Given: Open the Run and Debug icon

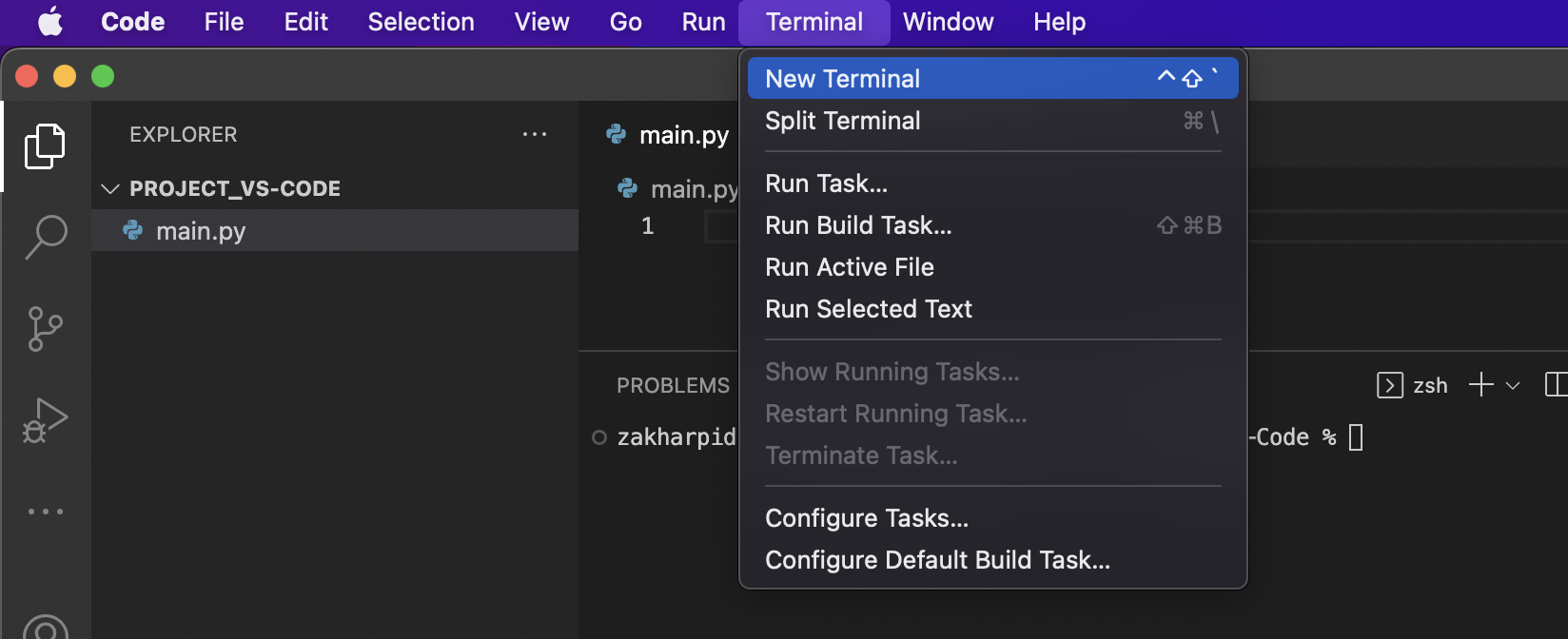Looking at the screenshot, I should [45, 420].
